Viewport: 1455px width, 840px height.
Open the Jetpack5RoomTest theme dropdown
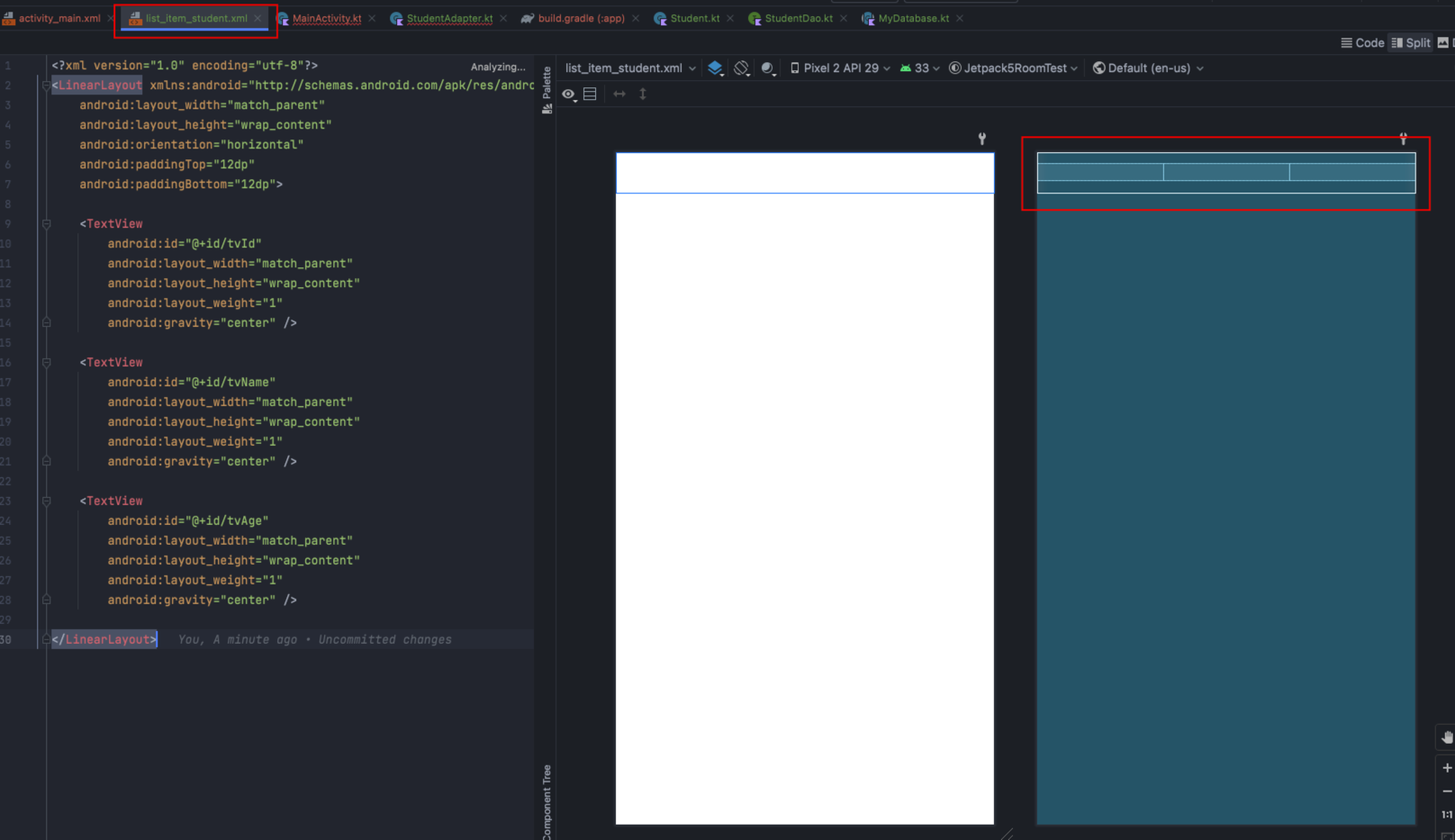tap(1013, 68)
